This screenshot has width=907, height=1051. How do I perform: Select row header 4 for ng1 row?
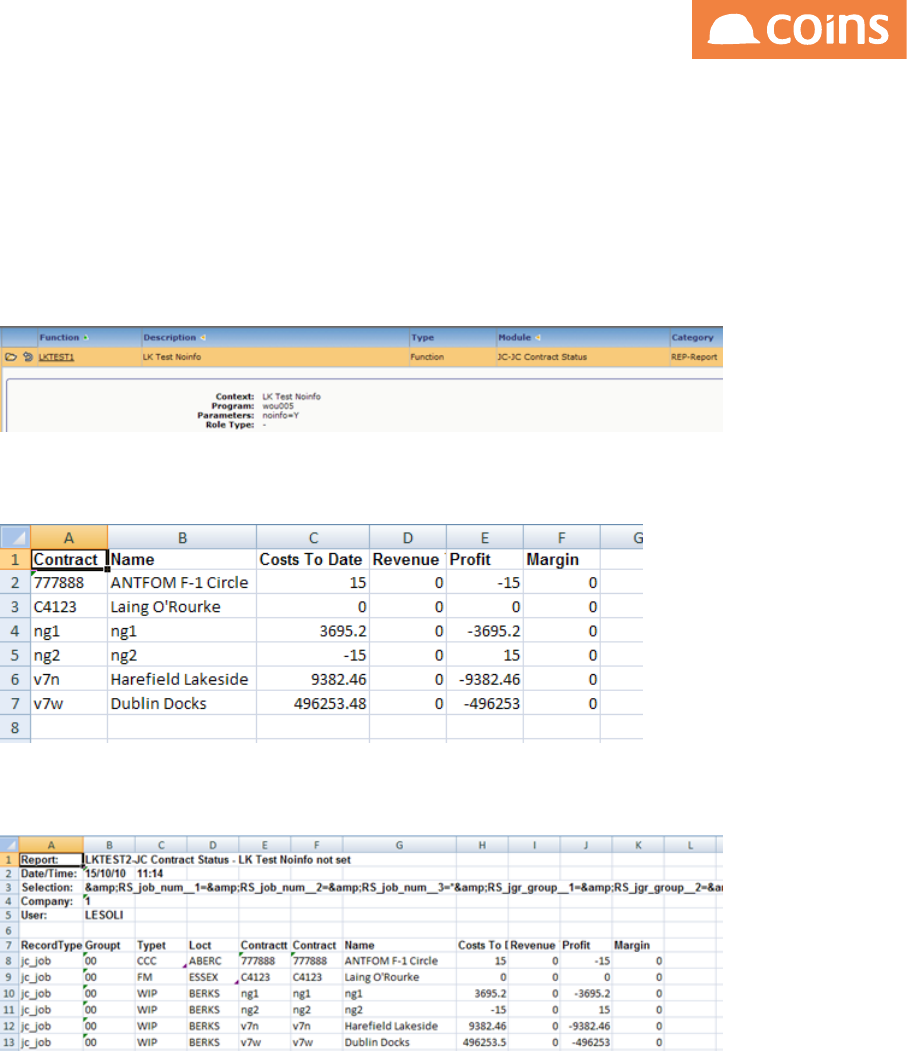(x=15, y=631)
